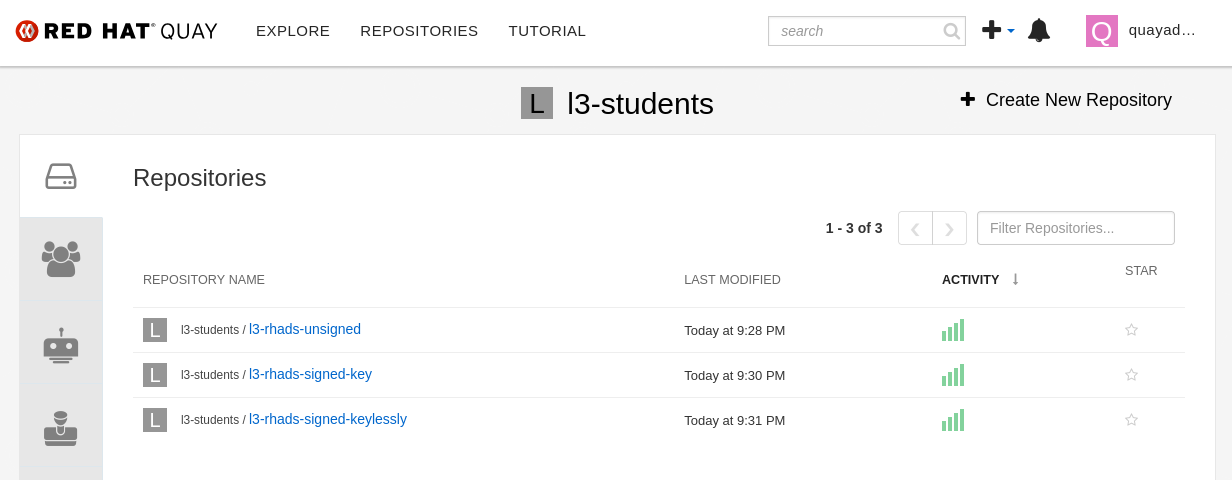
Task: Sort repositories by Activity column
Action: (970, 280)
